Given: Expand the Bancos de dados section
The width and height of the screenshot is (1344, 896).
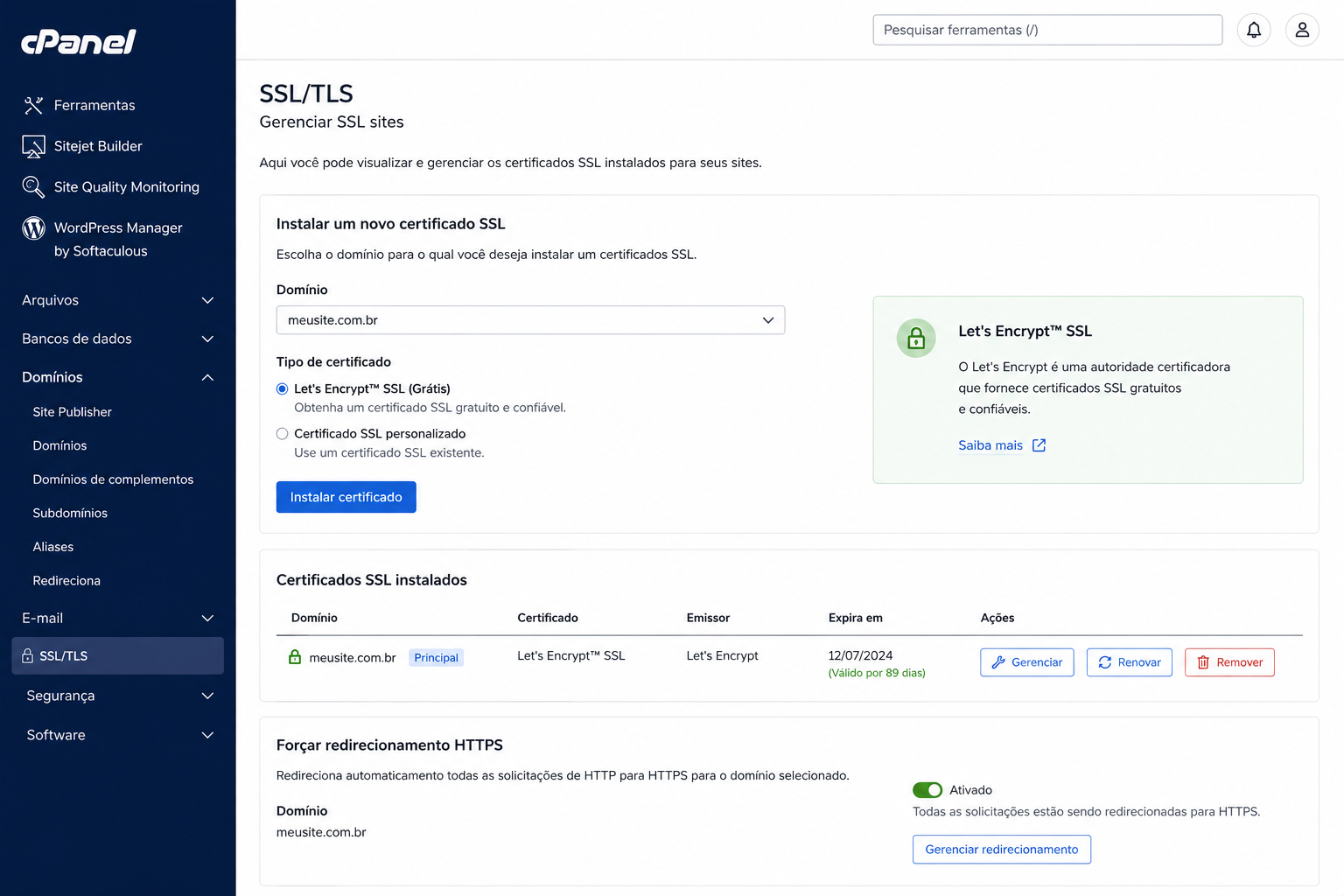Looking at the screenshot, I should (118, 339).
